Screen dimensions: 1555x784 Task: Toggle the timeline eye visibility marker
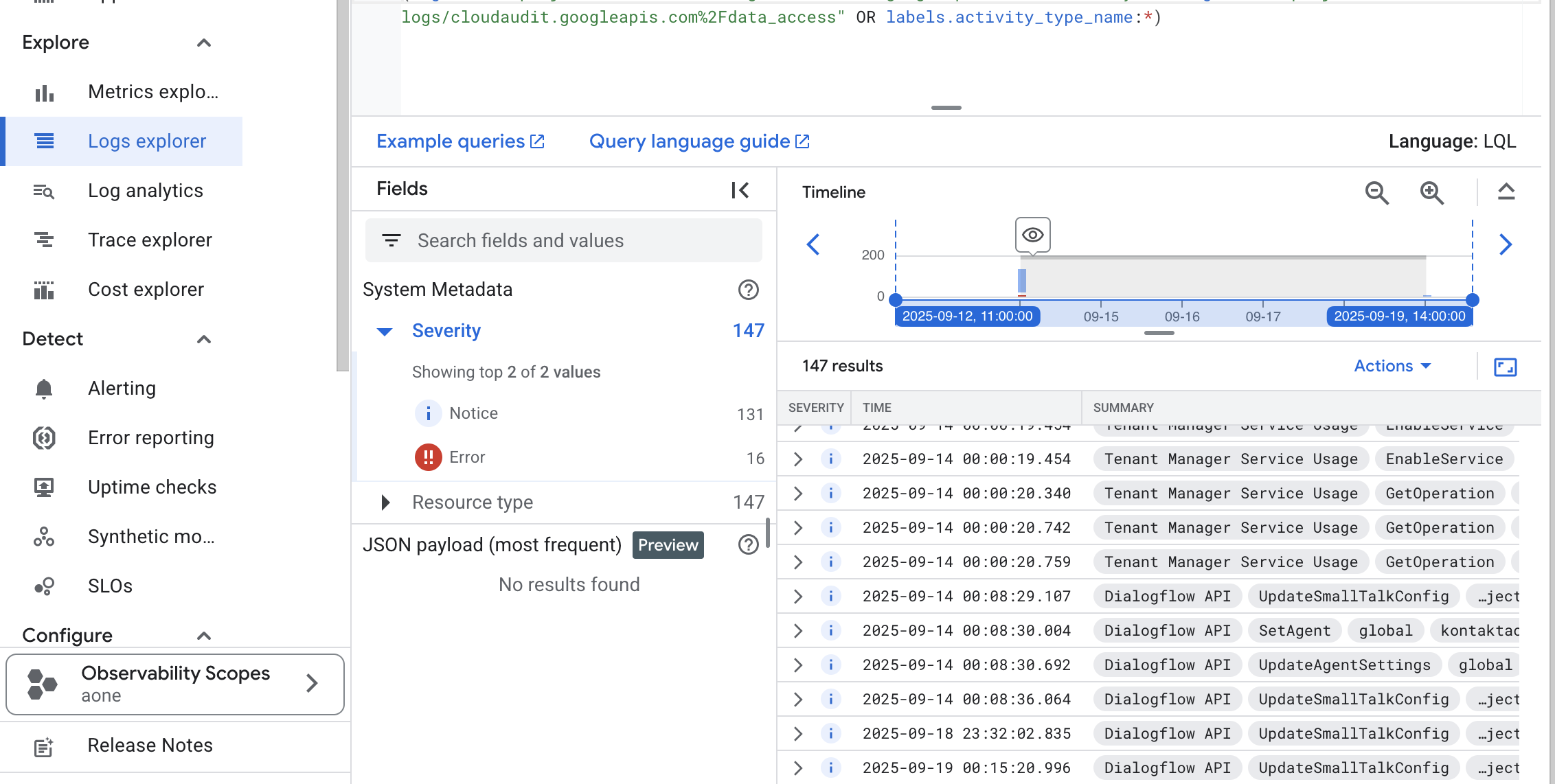click(x=1032, y=235)
